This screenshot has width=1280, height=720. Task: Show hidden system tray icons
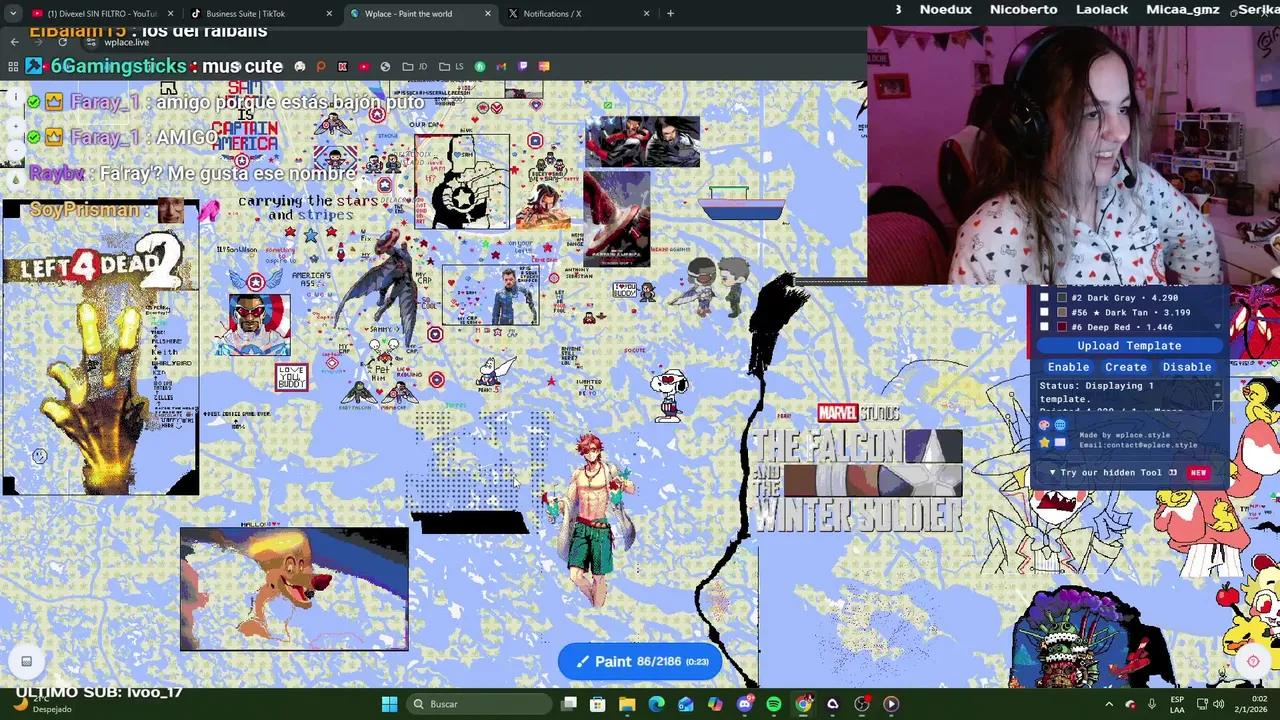1109,704
